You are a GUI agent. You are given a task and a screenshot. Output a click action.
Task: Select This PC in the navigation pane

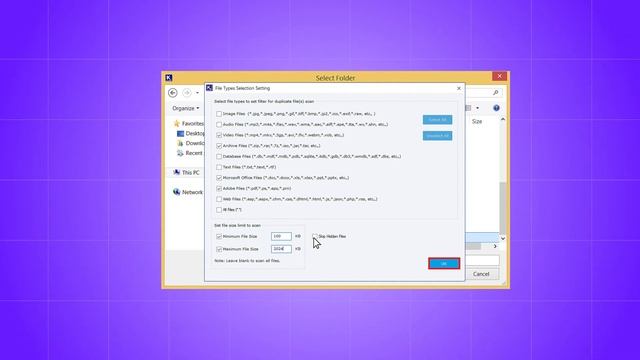tap(187, 173)
